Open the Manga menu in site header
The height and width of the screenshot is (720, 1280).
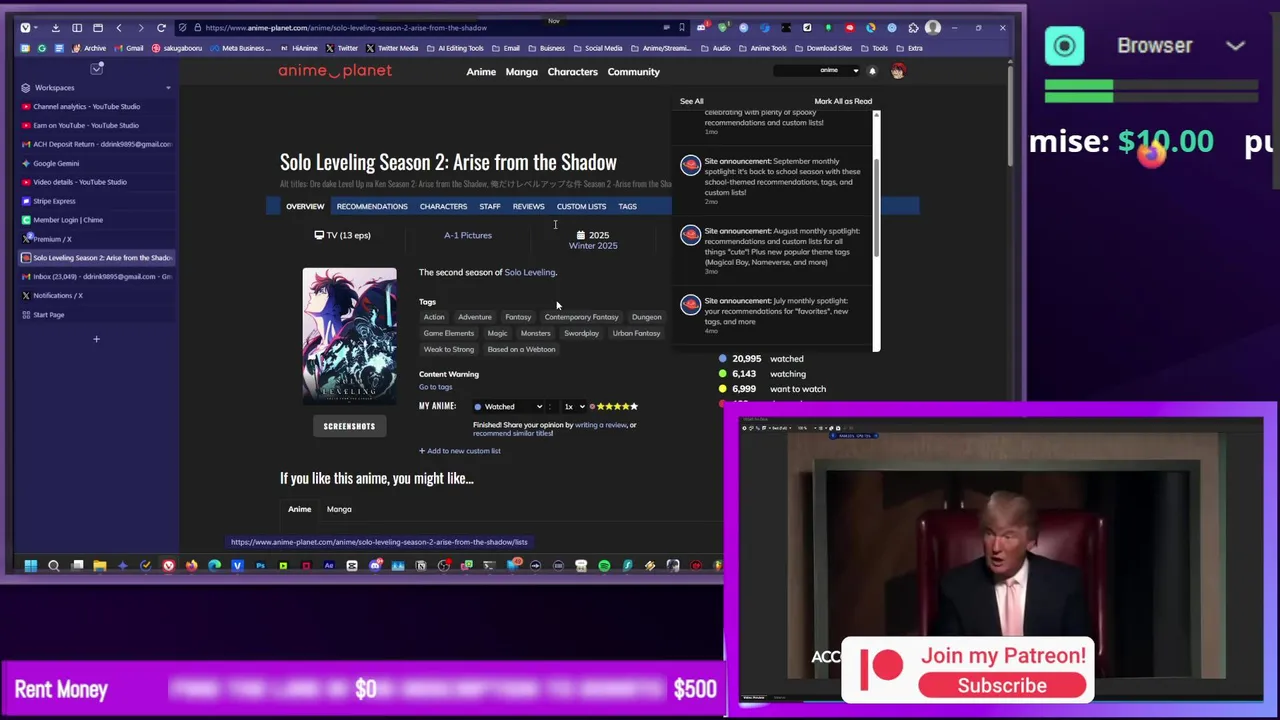521,72
